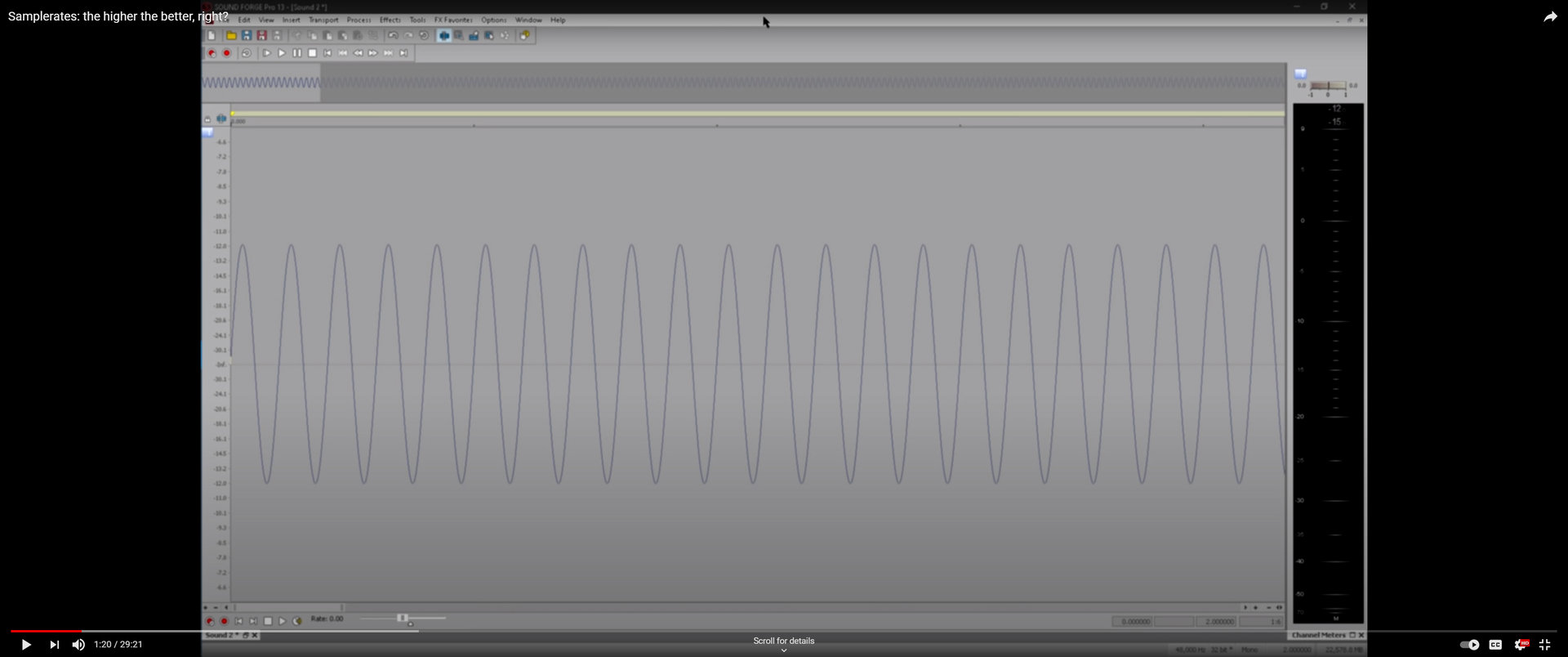Click the Undo icon in toolbar
The width and height of the screenshot is (1568, 657).
click(x=393, y=36)
